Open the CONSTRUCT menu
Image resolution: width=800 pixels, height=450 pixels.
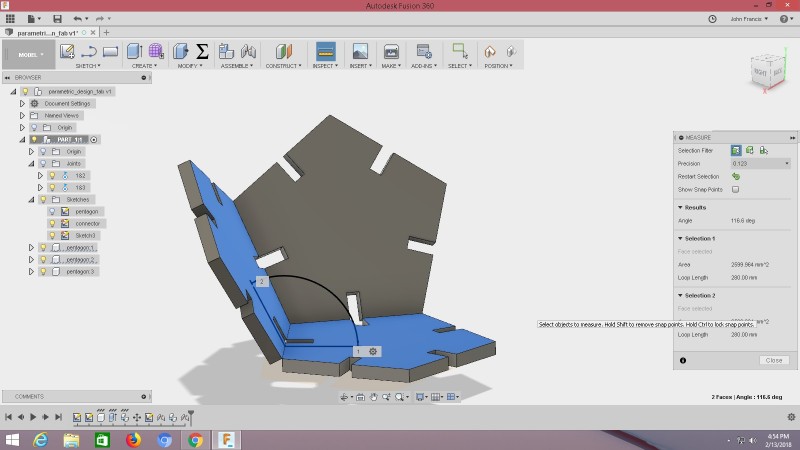point(283,66)
